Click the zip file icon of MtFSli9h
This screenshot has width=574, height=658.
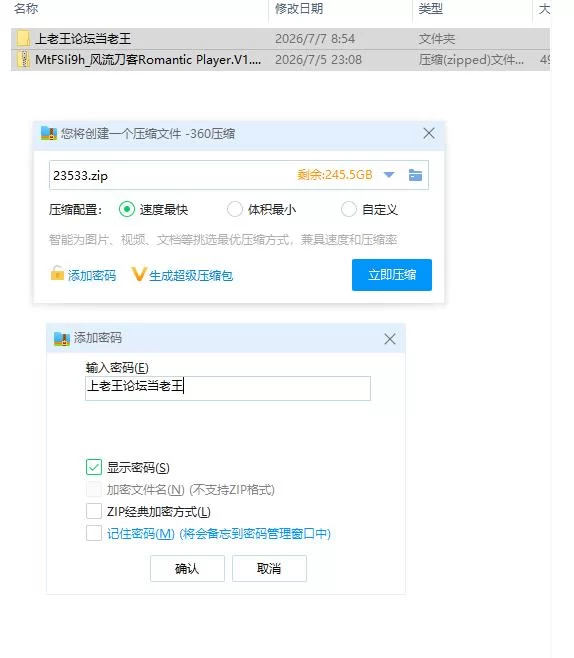[x=23, y=60]
